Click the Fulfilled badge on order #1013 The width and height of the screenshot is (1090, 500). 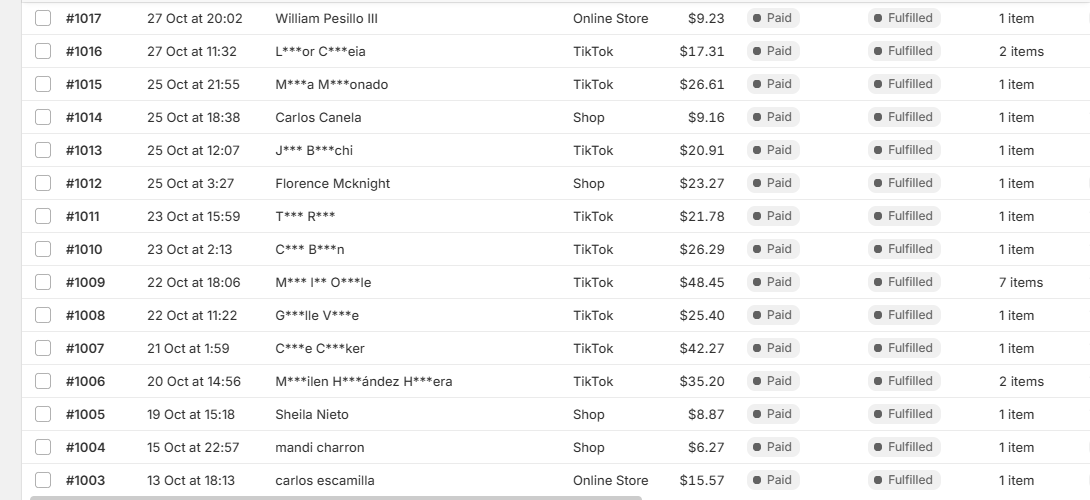pos(904,150)
